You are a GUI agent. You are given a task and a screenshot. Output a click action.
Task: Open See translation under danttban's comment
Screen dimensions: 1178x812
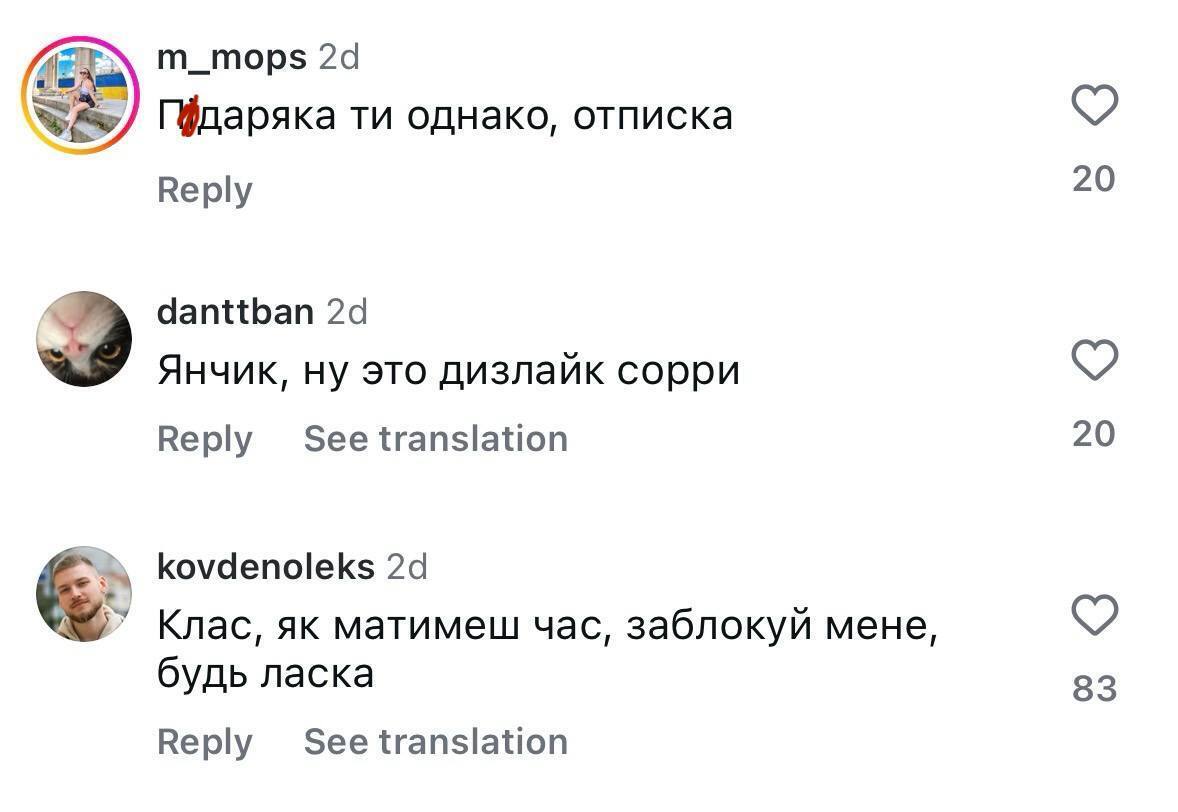[435, 438]
